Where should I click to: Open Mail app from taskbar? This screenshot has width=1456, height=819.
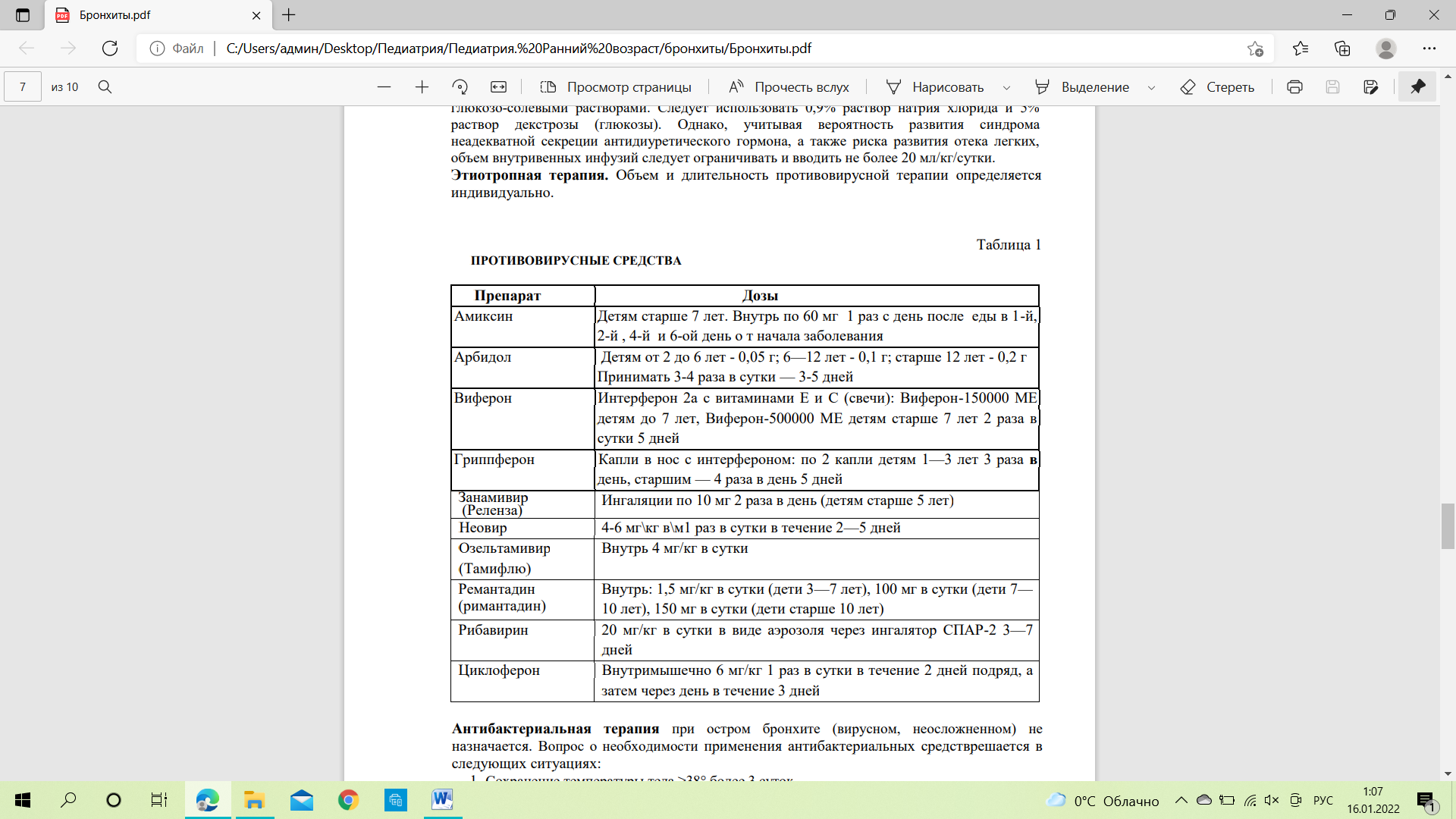coord(301,800)
